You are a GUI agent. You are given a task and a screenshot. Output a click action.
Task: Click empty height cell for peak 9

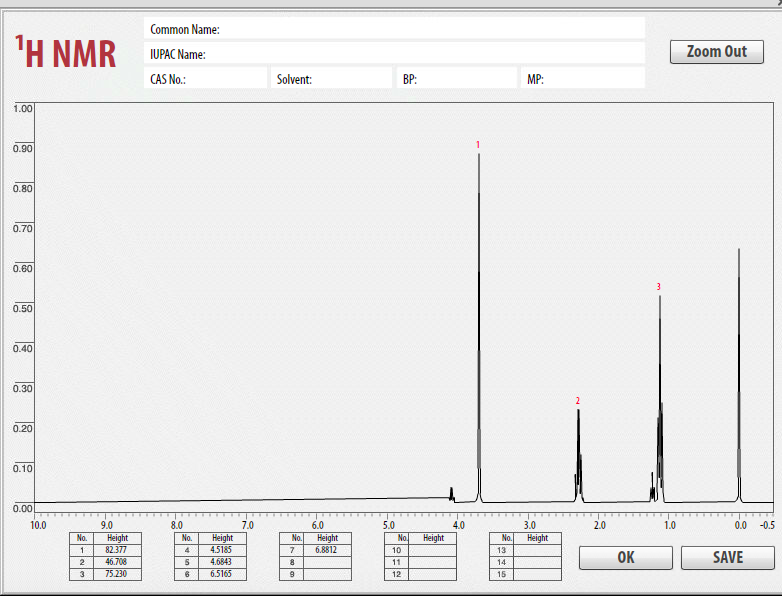coord(328,574)
